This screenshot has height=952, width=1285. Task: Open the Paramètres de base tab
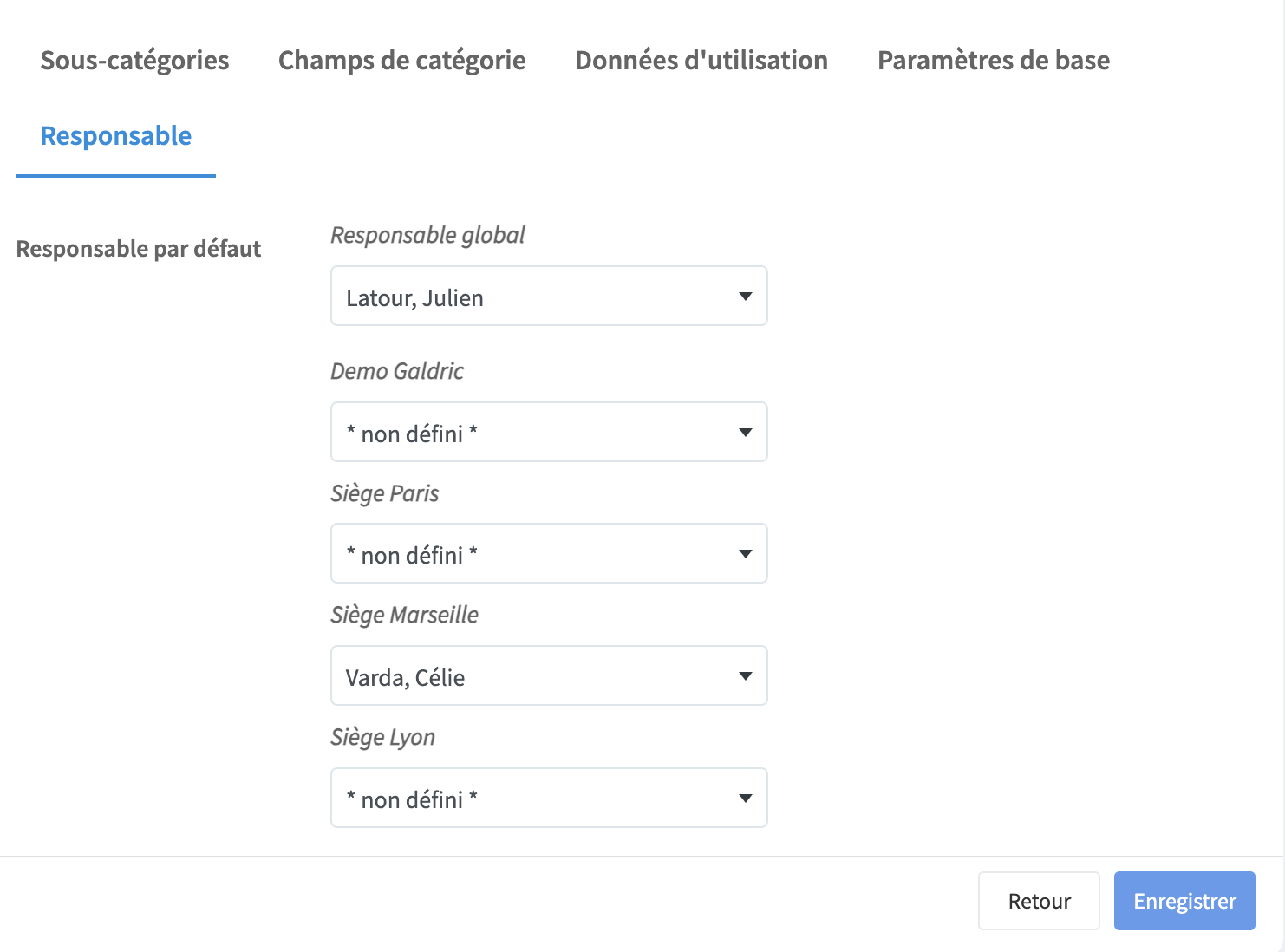[x=993, y=61]
